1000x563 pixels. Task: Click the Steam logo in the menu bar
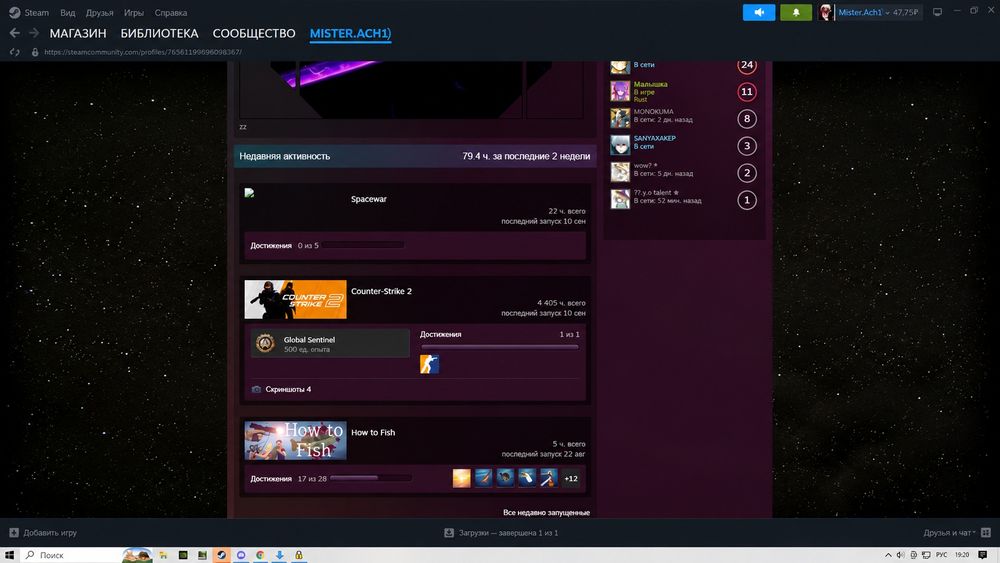pos(14,13)
